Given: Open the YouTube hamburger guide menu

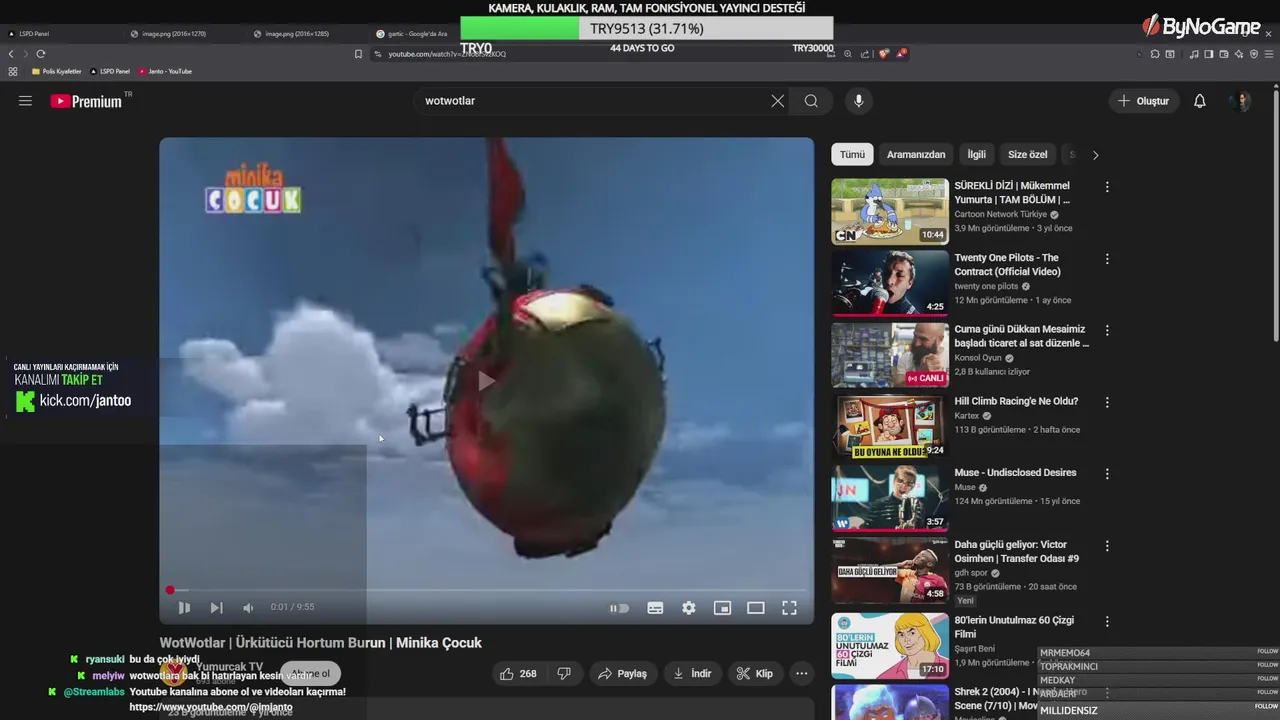Looking at the screenshot, I should click(x=25, y=101).
